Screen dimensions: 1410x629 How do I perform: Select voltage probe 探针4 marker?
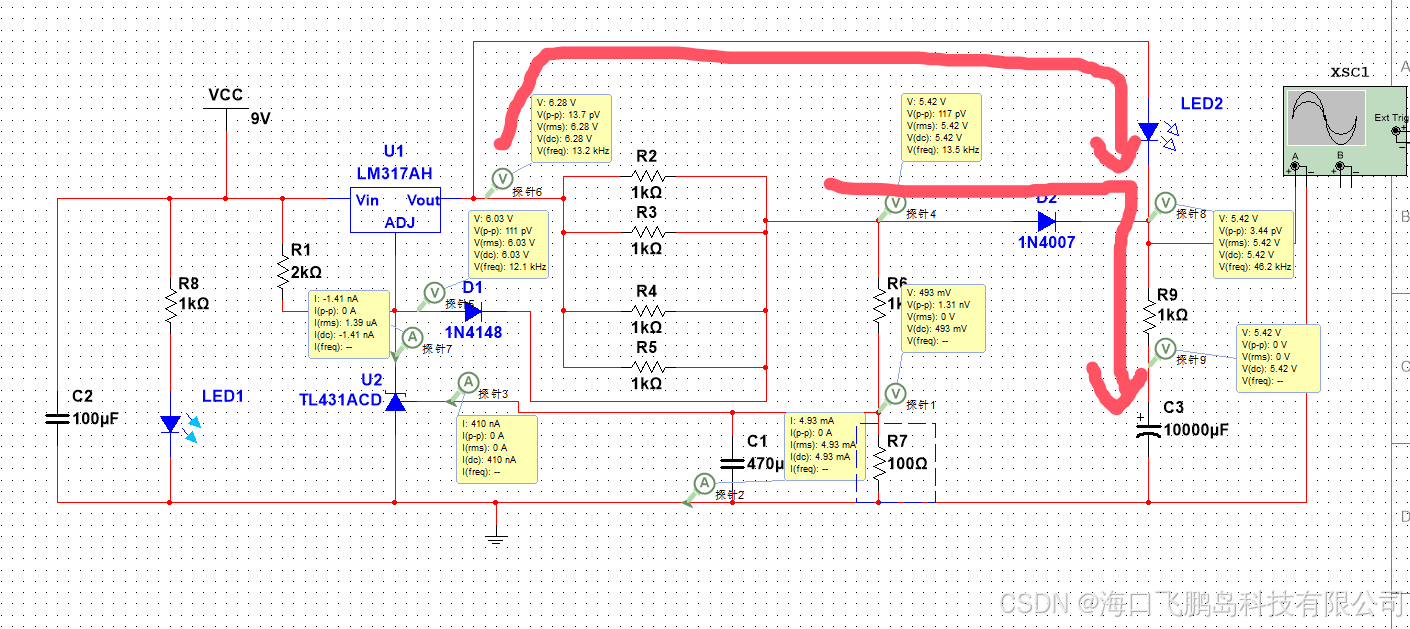click(895, 203)
